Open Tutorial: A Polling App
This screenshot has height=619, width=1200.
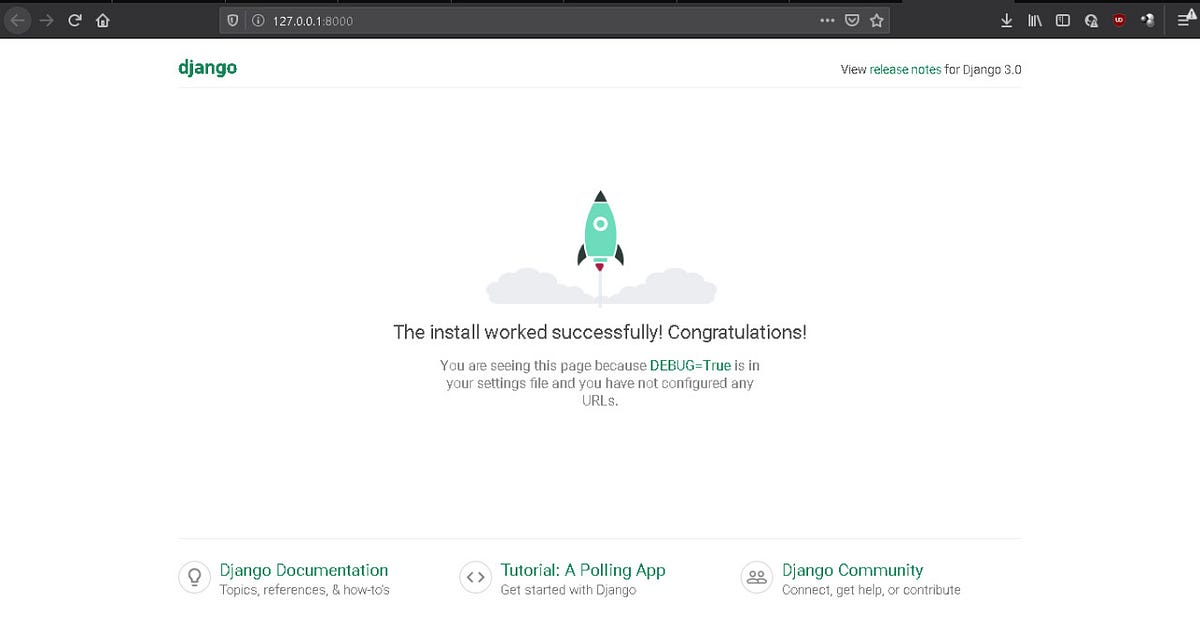[x=582, y=570]
